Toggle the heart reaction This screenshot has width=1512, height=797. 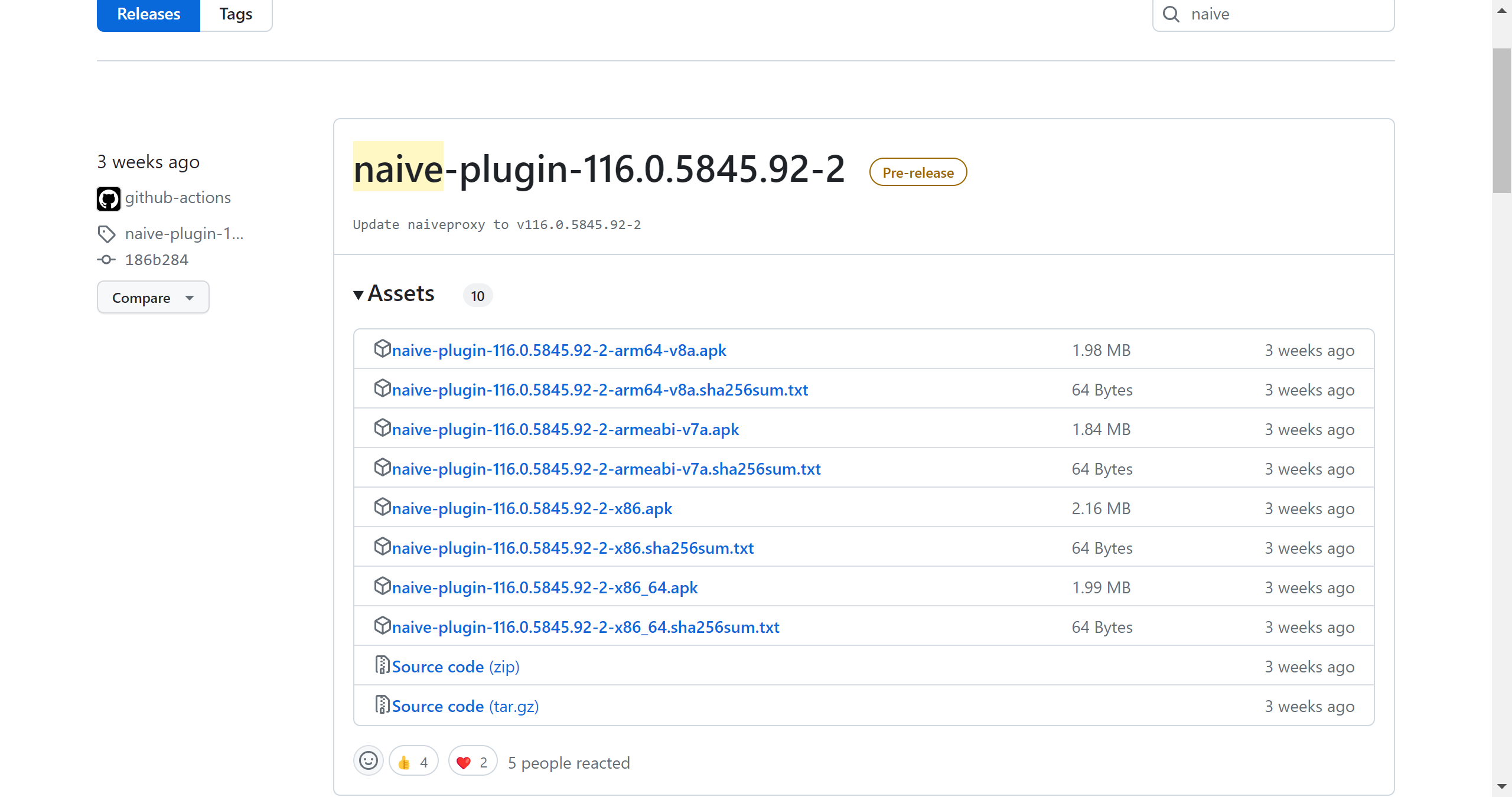pyautogui.click(x=472, y=762)
